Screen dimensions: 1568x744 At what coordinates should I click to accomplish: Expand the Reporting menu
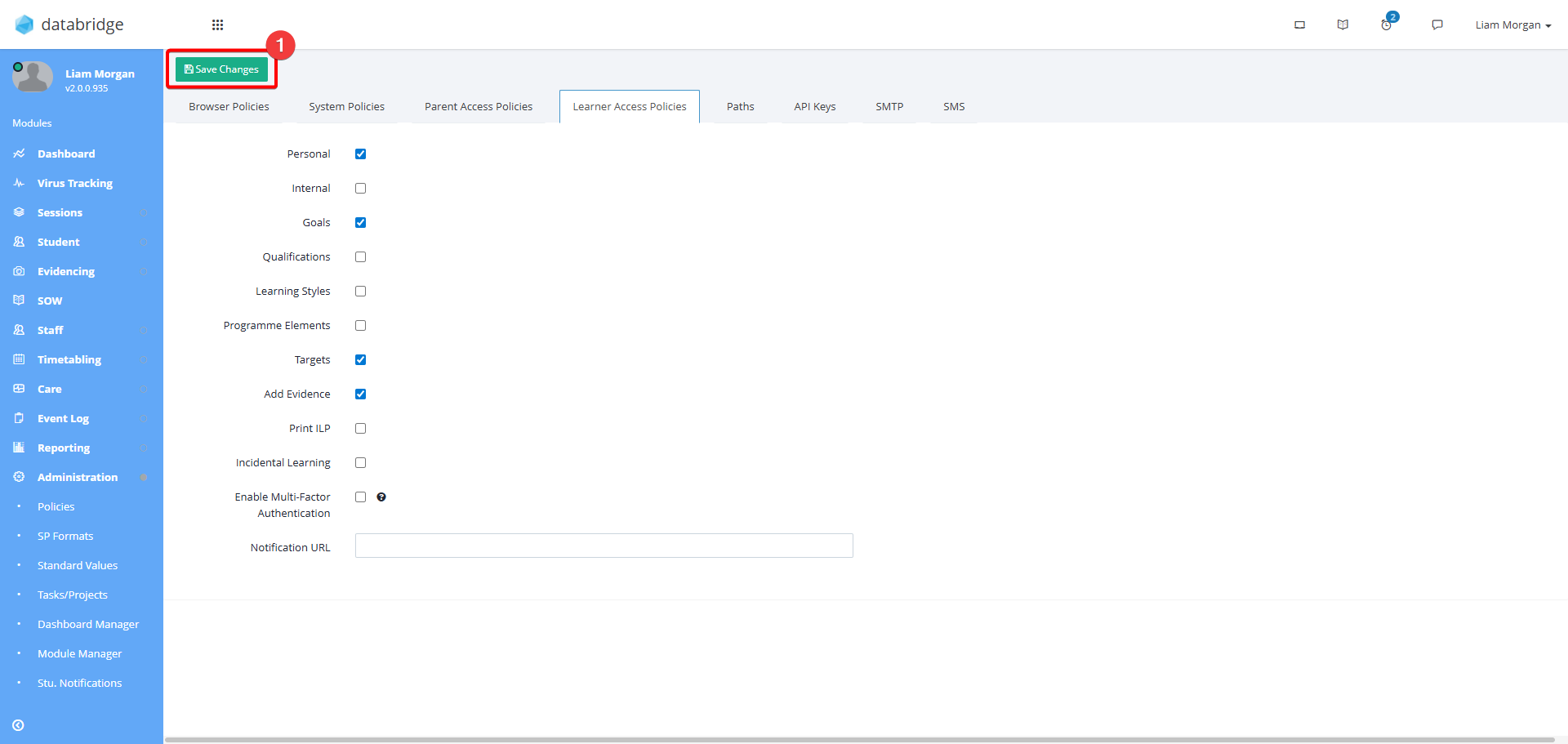pos(144,448)
